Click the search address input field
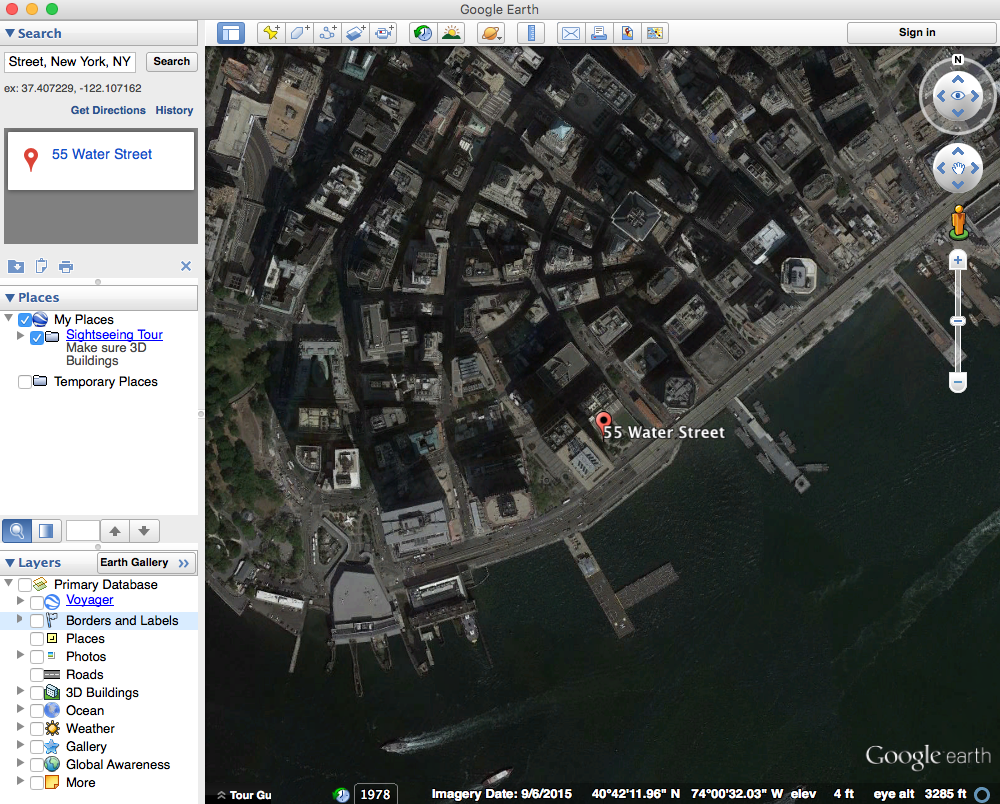Image resolution: width=1000 pixels, height=804 pixels. 70,62
